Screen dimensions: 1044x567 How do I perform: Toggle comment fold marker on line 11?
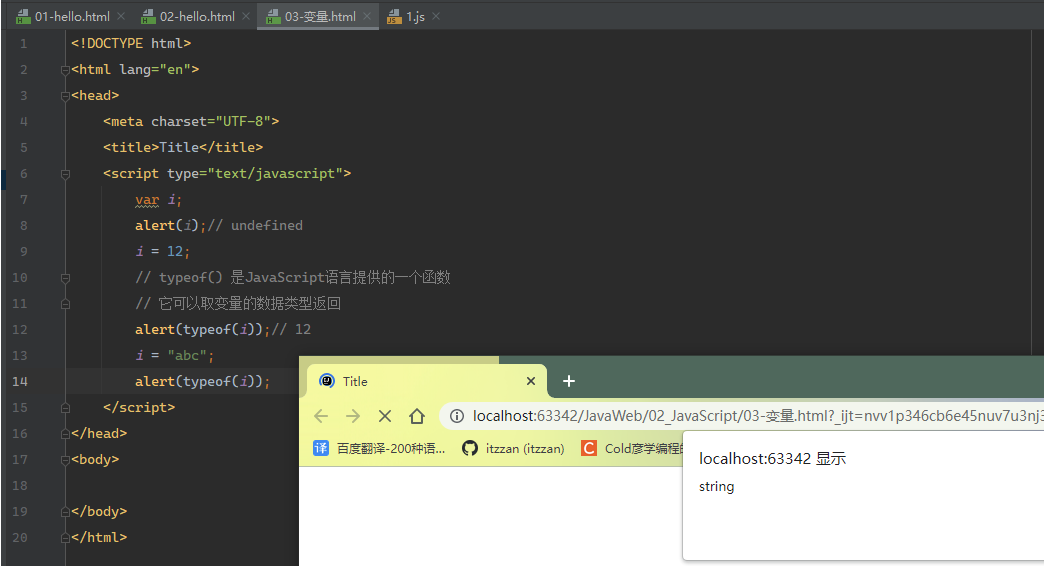65,303
